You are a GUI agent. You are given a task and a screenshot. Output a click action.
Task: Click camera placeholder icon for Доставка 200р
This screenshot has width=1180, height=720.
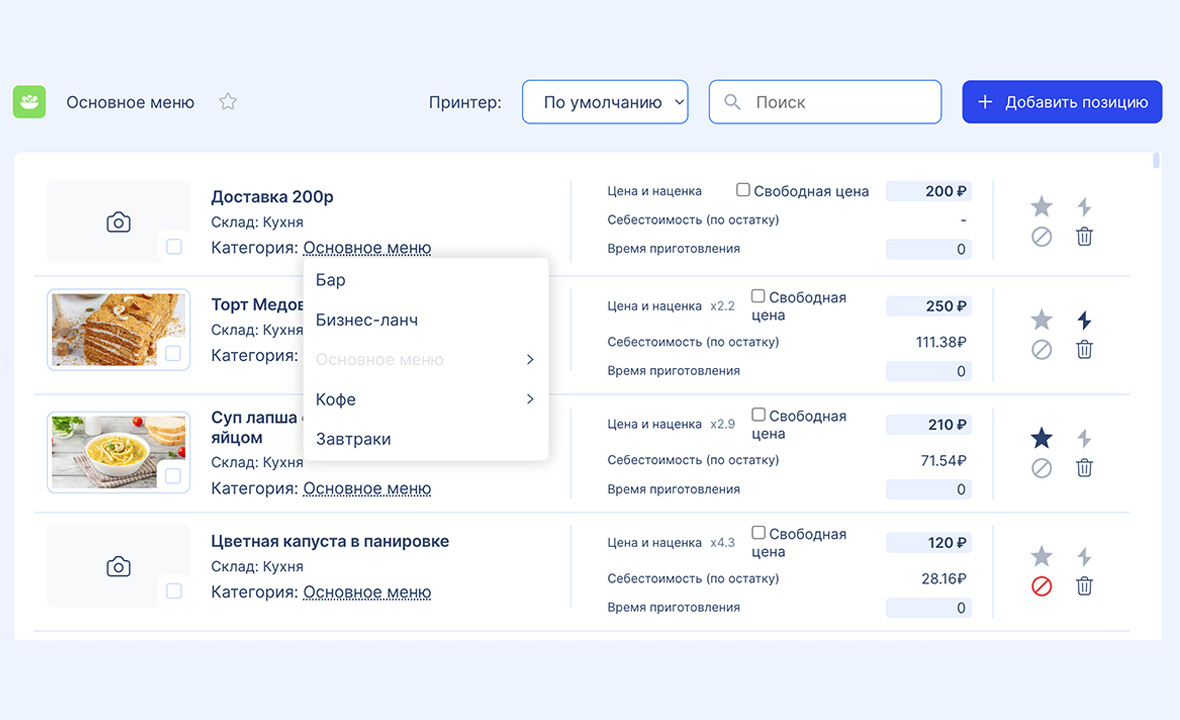(x=118, y=222)
